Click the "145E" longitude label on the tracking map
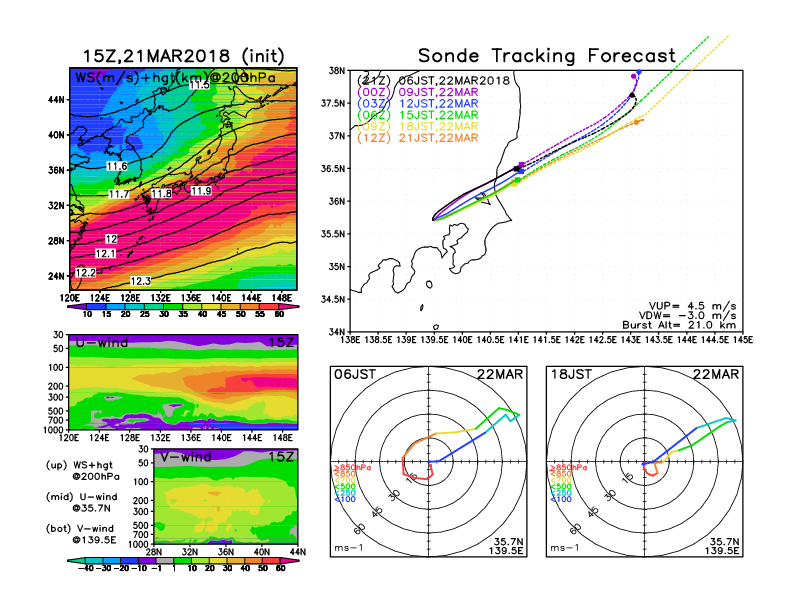Image resolution: width=792 pixels, height=612 pixels. coord(743,340)
